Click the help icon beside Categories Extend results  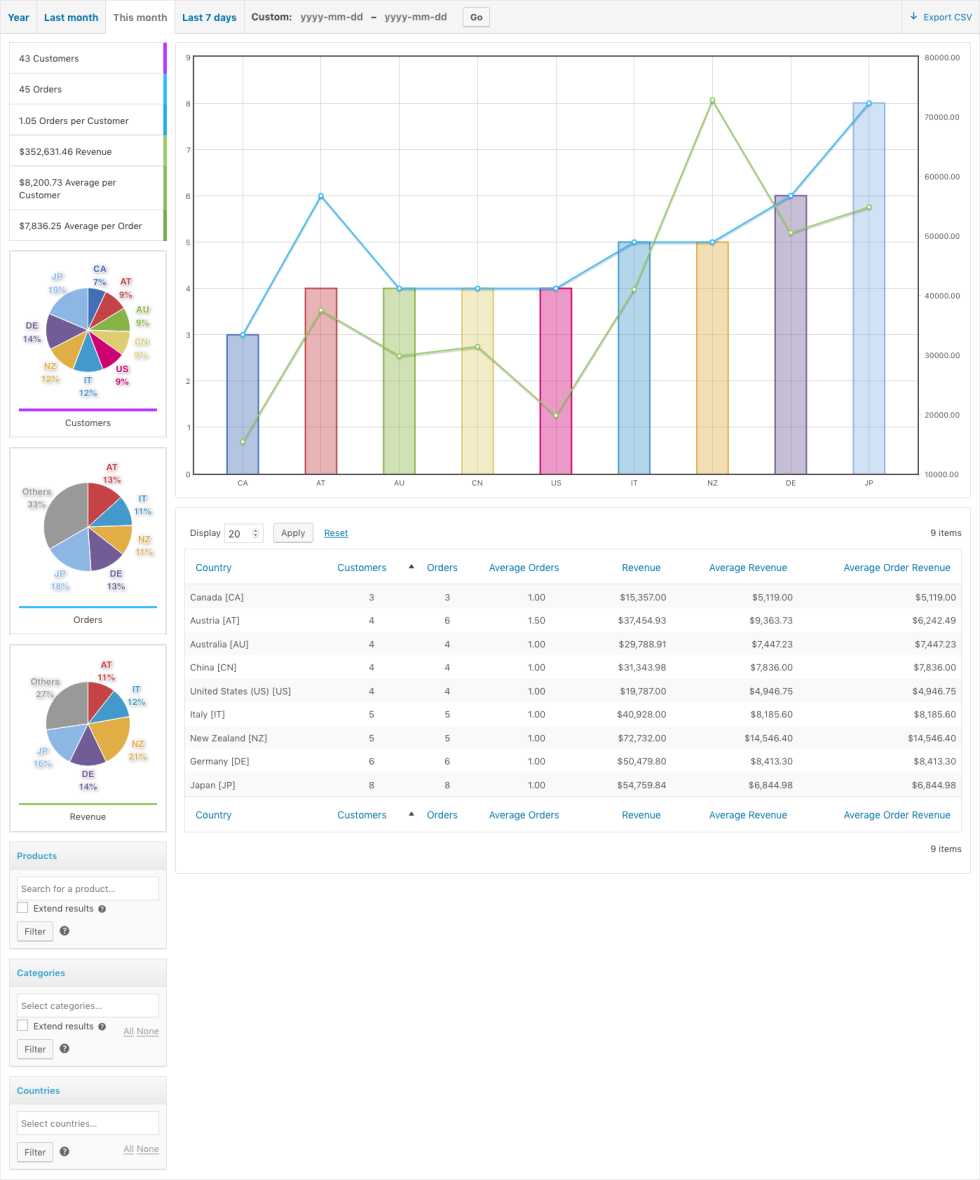103,1026
